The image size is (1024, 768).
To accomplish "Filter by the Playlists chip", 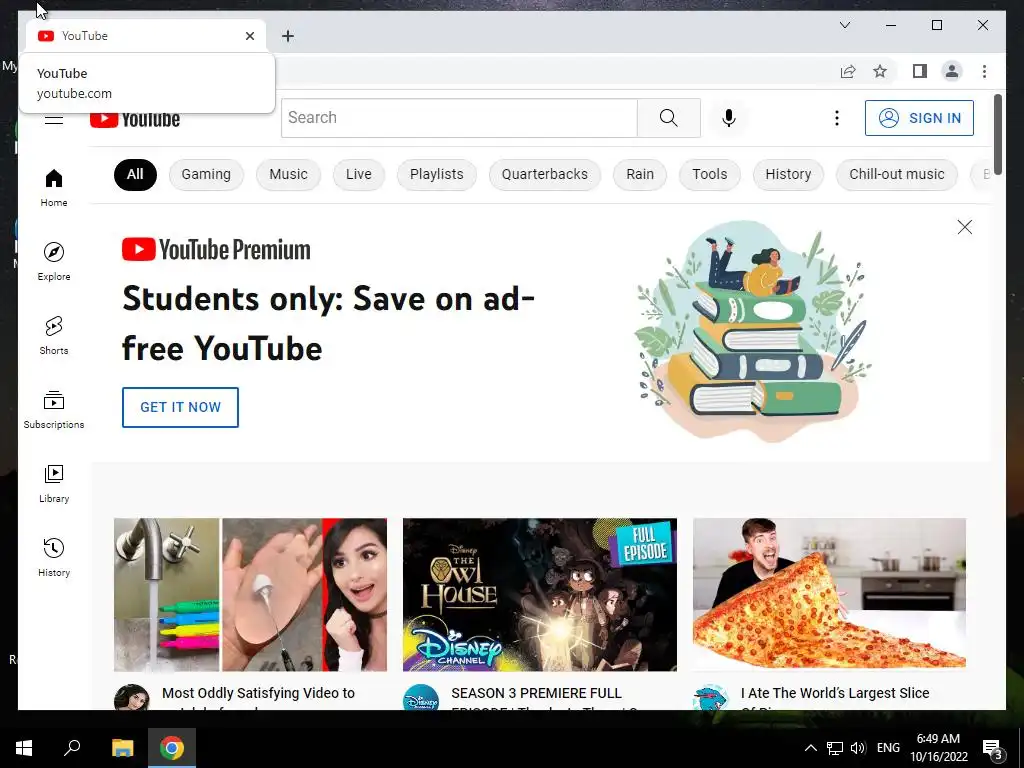I will point(436,174).
